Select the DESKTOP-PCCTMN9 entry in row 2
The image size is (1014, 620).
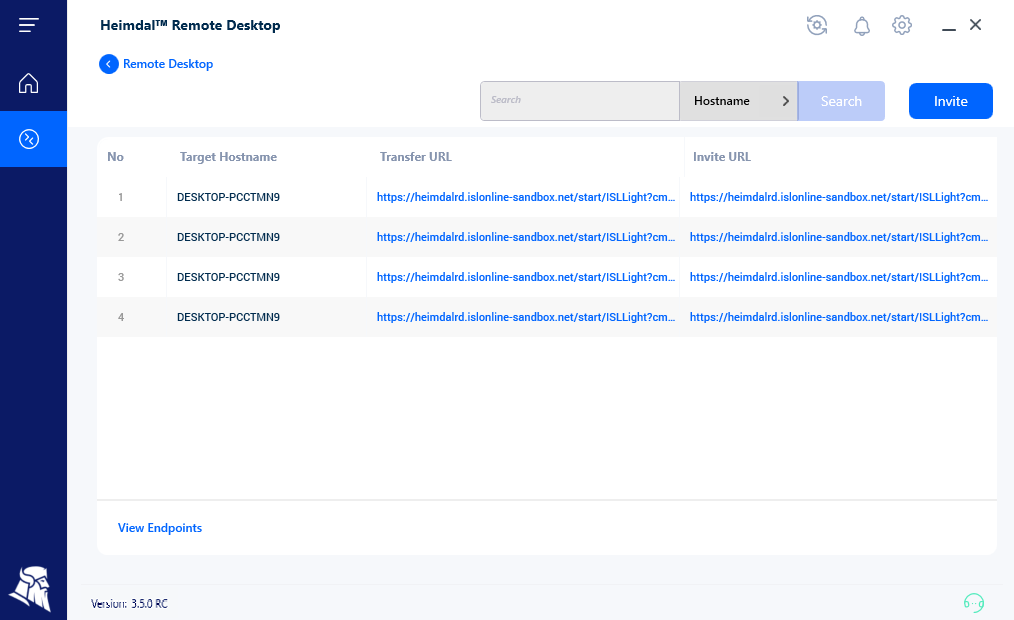(227, 237)
